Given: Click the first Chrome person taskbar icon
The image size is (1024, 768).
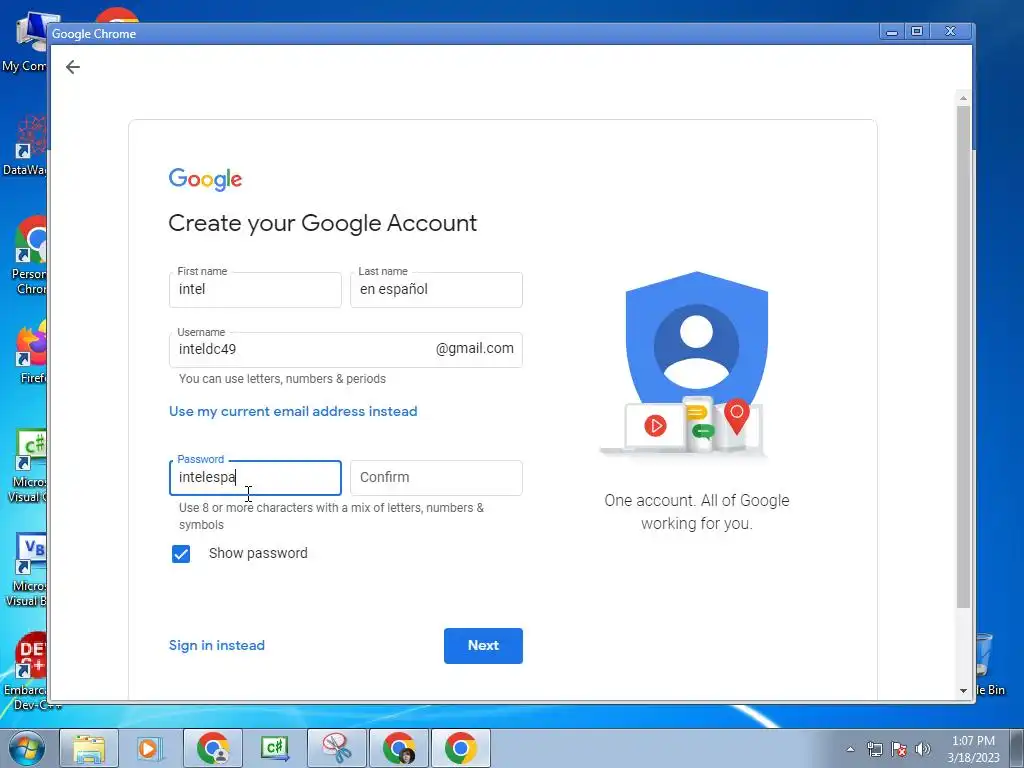Looking at the screenshot, I should (213, 748).
